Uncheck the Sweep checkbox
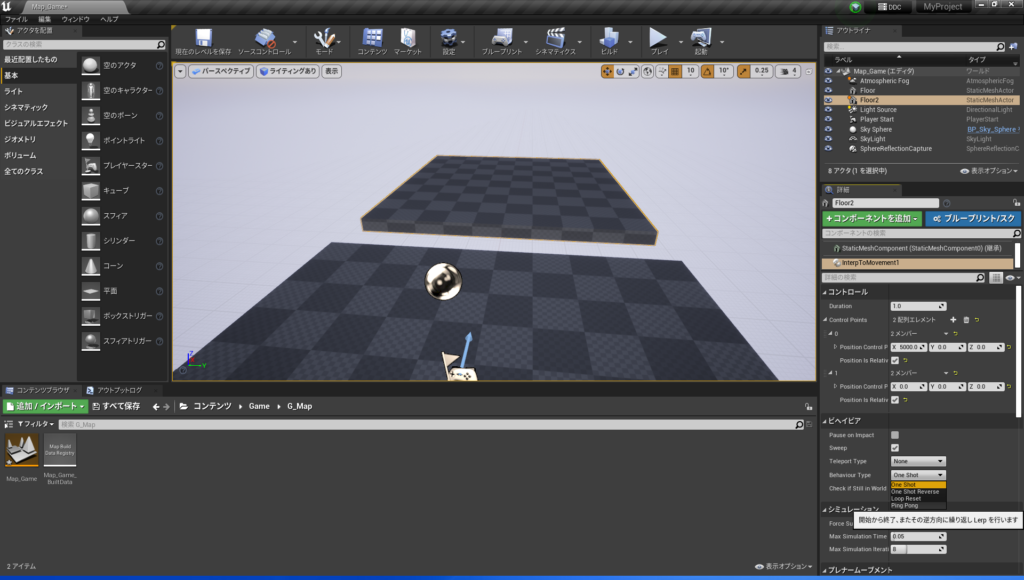The height and width of the screenshot is (580, 1024). (x=895, y=448)
